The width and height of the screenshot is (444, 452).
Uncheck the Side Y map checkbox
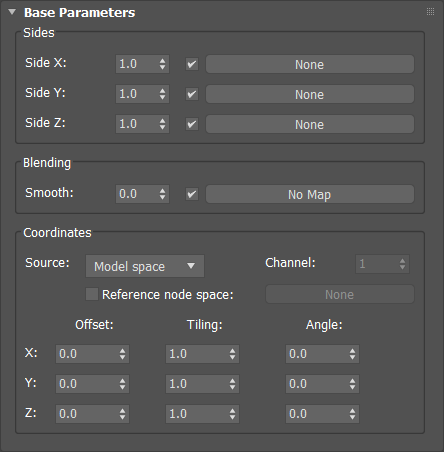[x=192, y=94]
